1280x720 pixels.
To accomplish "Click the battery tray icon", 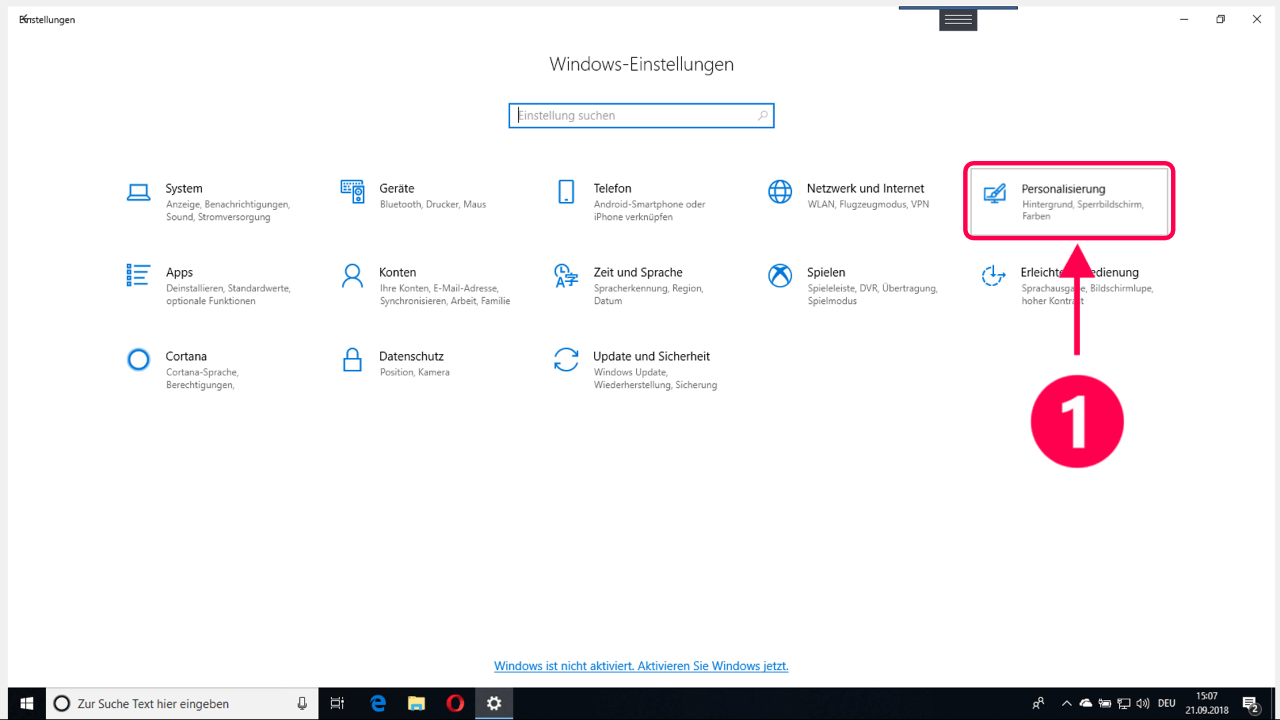I will [x=1105, y=704].
